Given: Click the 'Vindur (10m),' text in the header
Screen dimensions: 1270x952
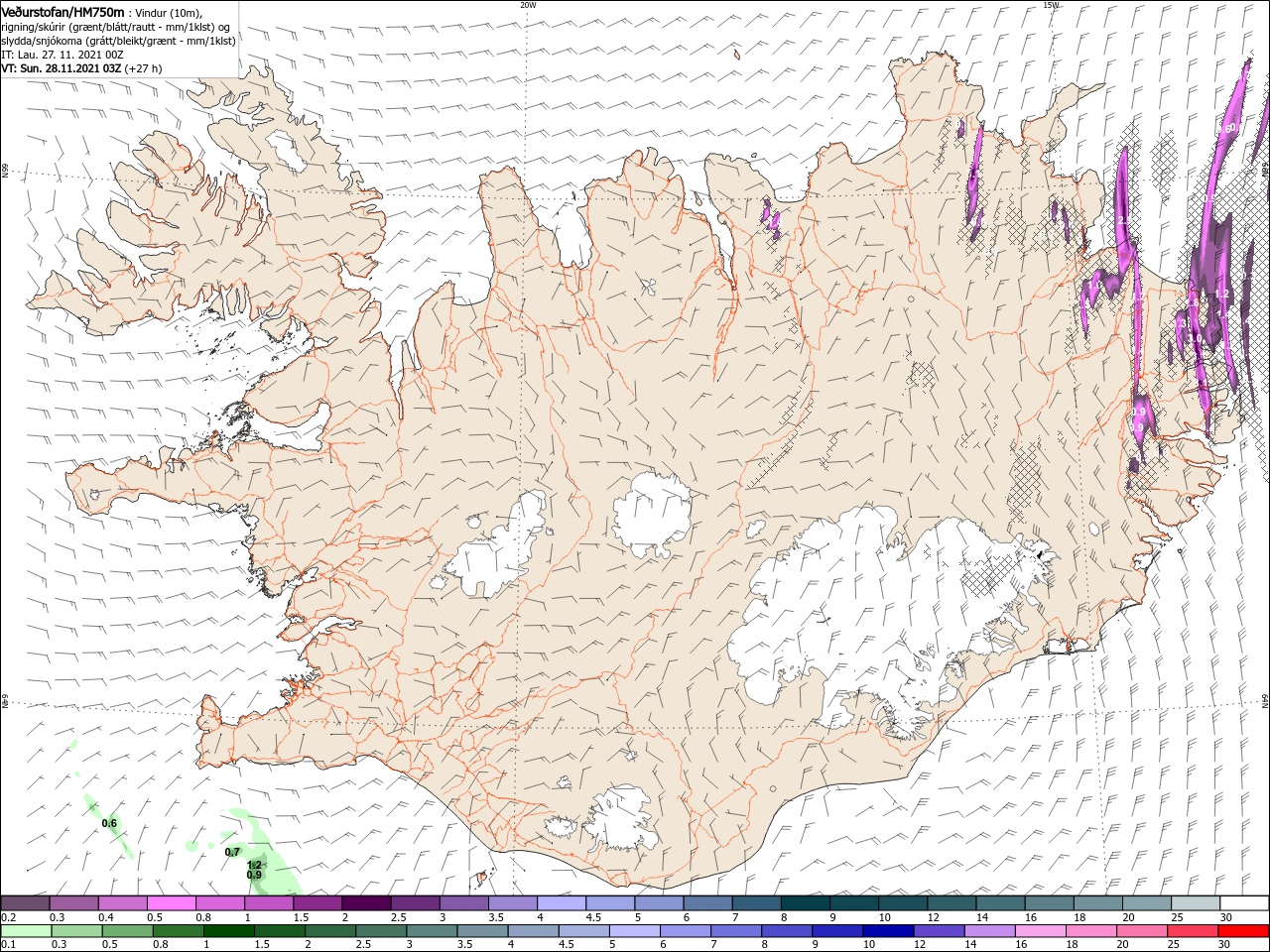Looking at the screenshot, I should [x=169, y=12].
